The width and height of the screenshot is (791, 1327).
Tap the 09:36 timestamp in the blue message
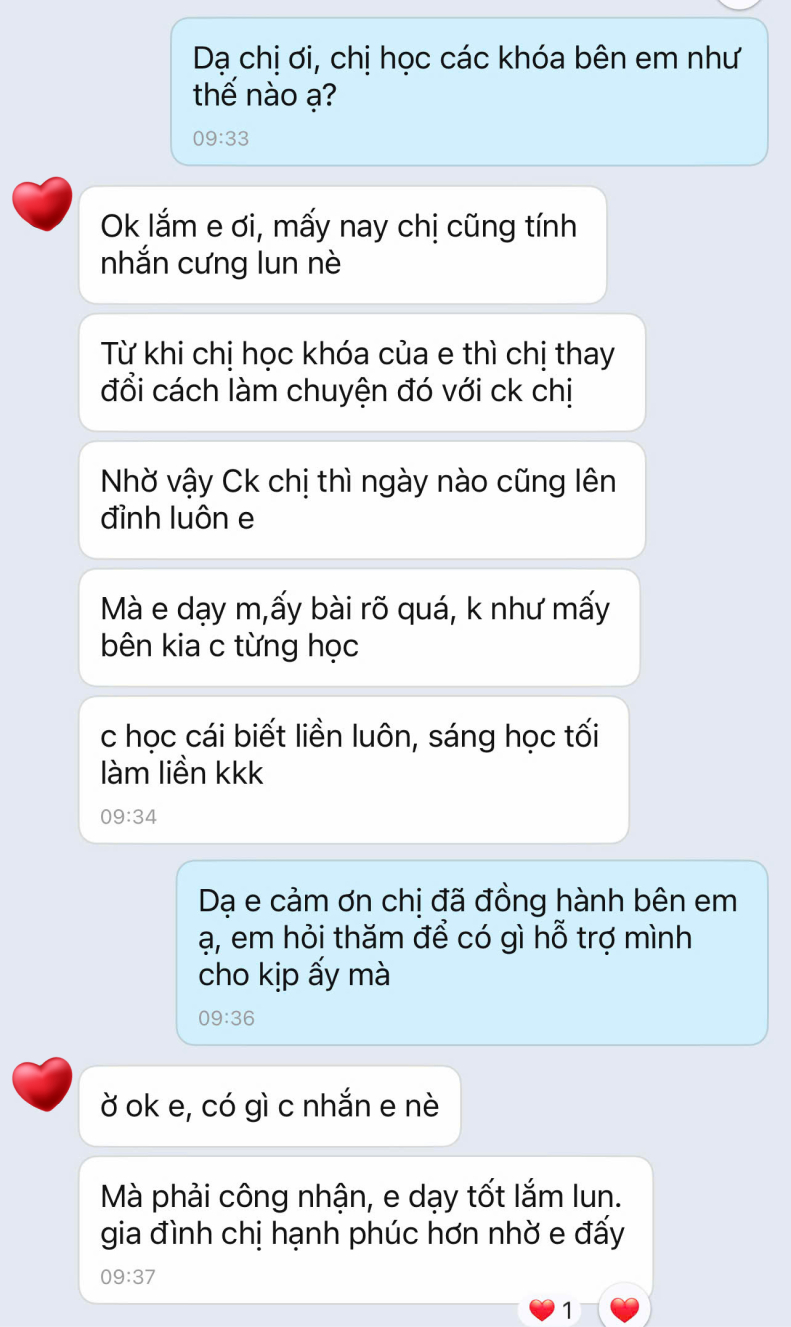click(227, 1019)
